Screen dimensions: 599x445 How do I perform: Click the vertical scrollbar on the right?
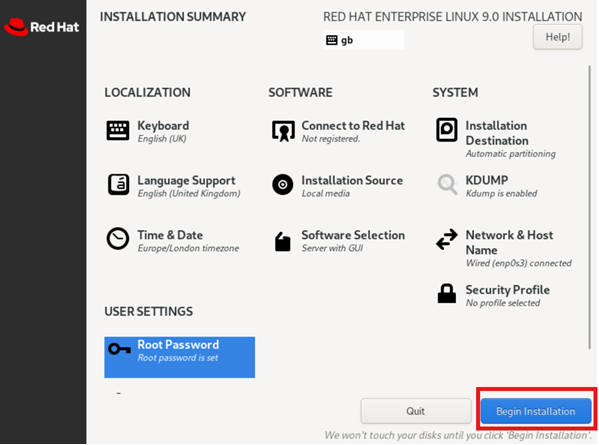(x=589, y=207)
